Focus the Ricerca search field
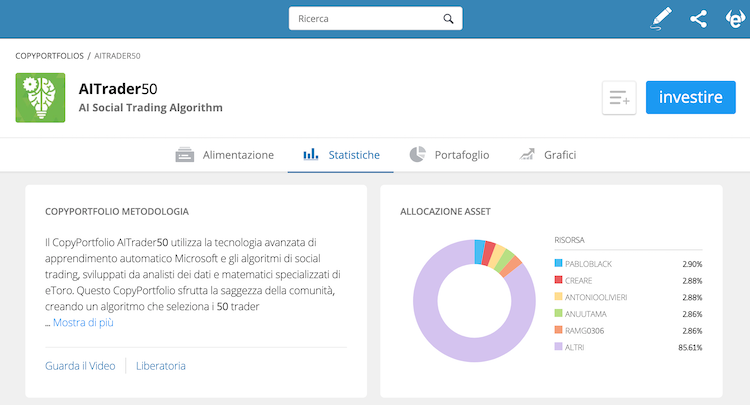 pyautogui.click(x=375, y=19)
